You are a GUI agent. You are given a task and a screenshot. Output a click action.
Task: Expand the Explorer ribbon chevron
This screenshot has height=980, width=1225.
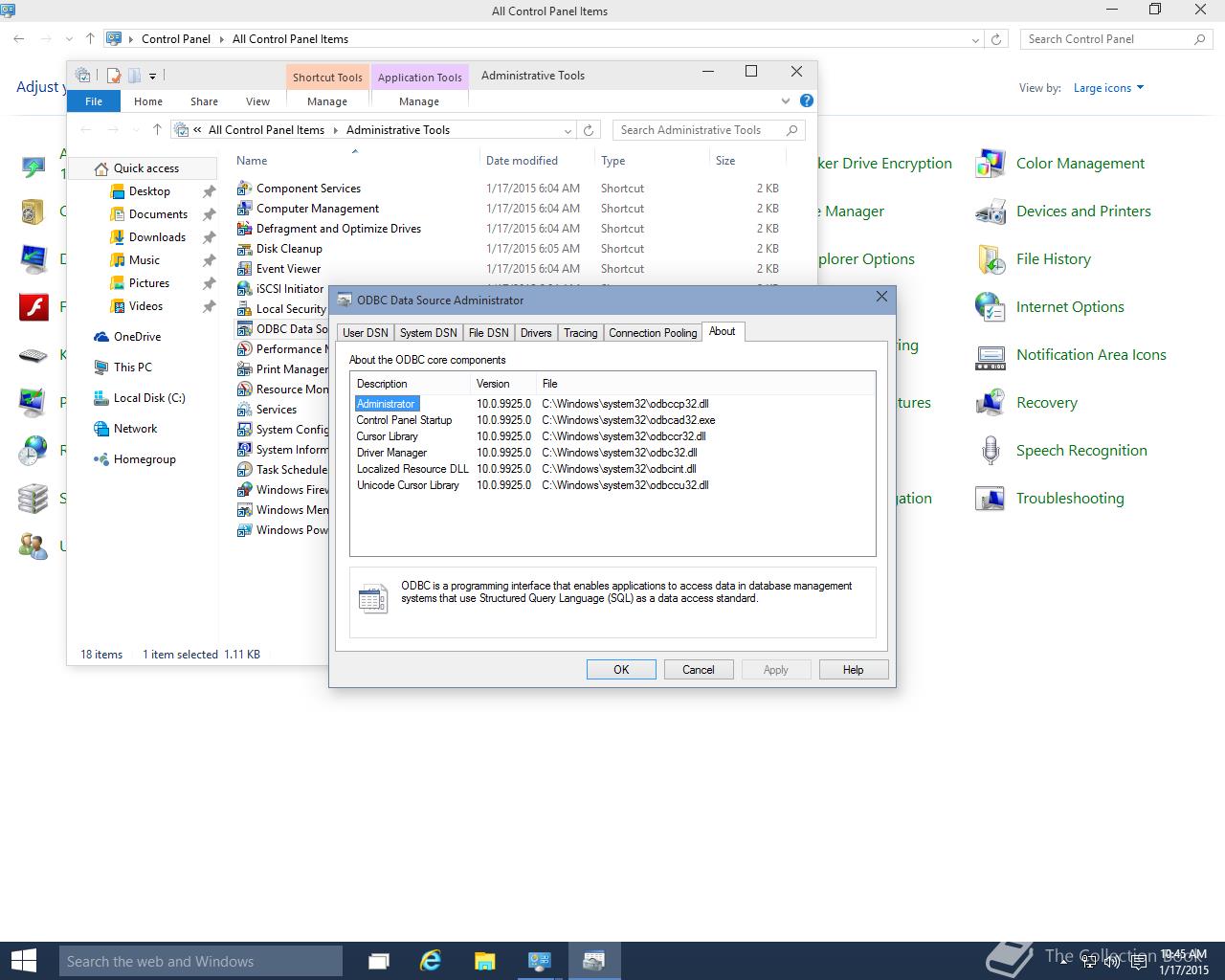[x=786, y=100]
